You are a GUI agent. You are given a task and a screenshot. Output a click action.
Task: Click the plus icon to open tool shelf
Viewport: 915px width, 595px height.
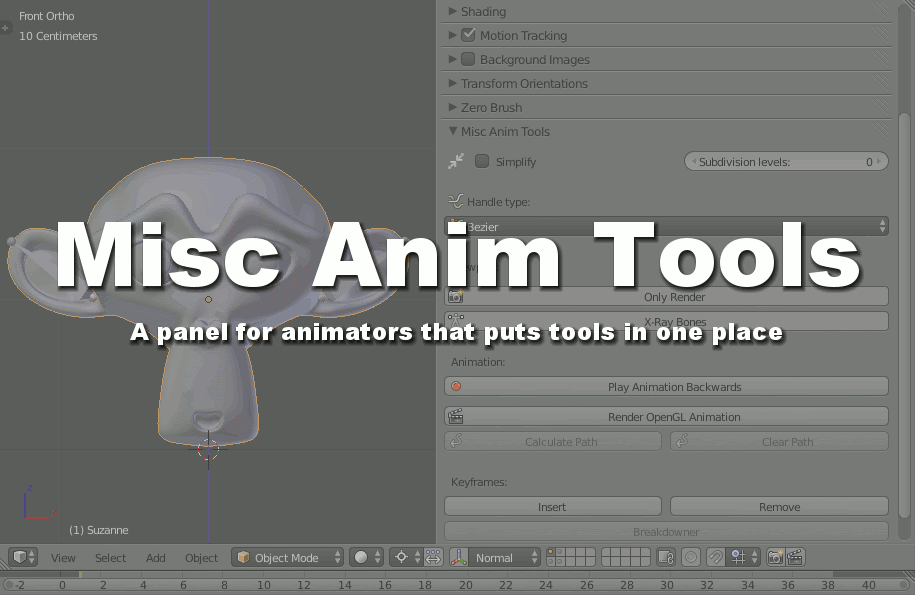[x=5, y=27]
